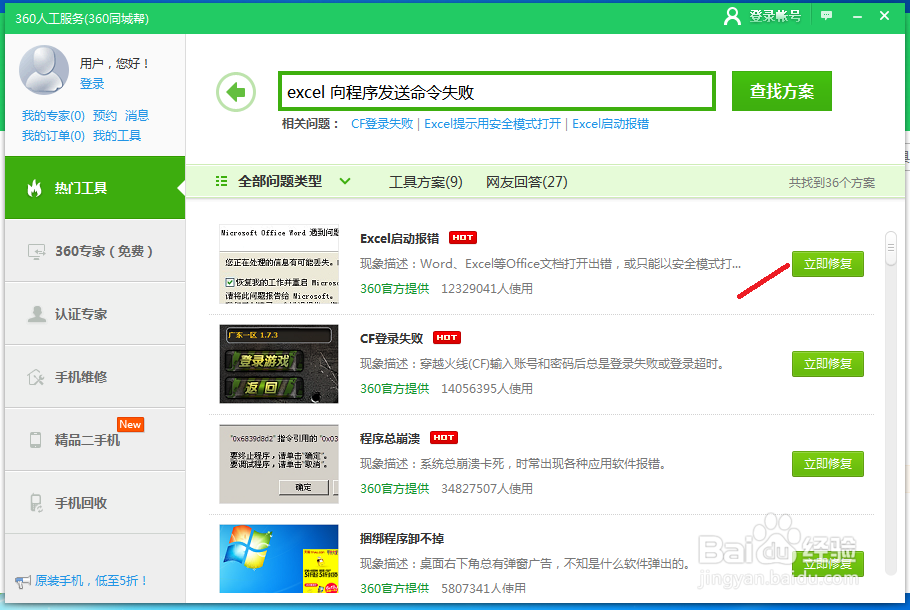
Task: Click the HOT badge next to CF登录失败
Action: [446, 337]
